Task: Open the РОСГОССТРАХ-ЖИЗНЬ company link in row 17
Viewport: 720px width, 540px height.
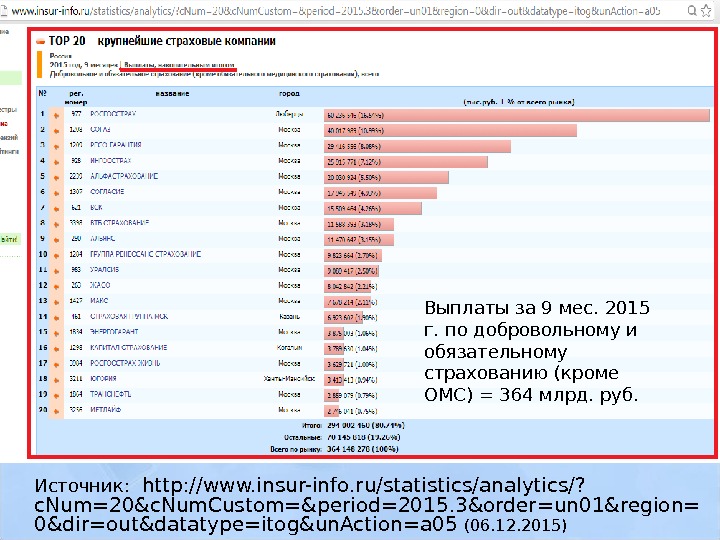Action: (125, 363)
